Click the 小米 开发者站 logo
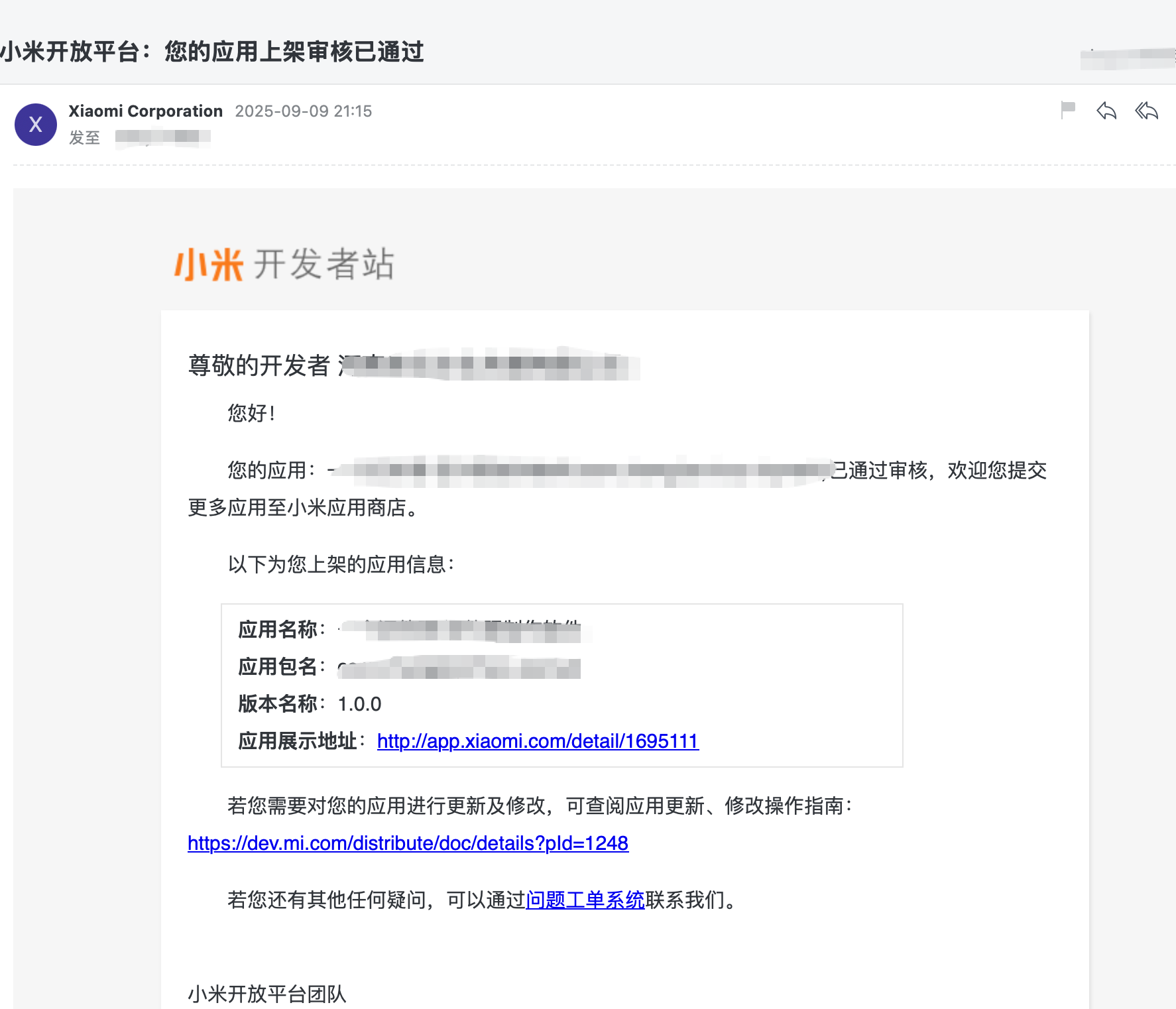The height and width of the screenshot is (1009, 1176). (284, 265)
